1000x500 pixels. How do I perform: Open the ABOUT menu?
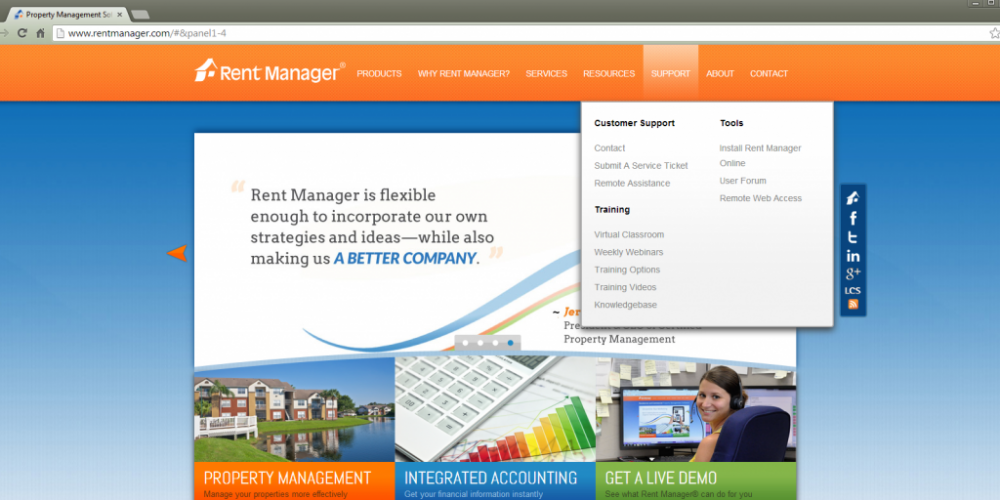click(720, 73)
